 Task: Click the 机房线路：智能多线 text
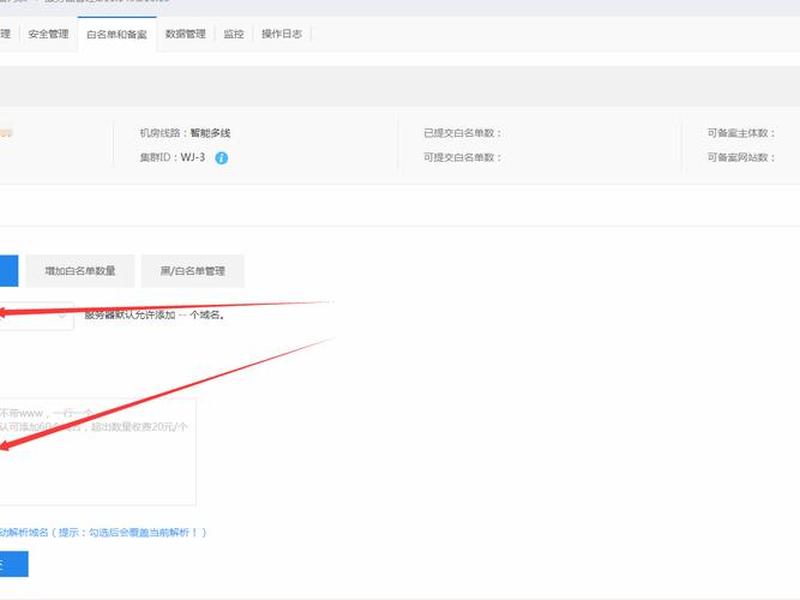coord(185,133)
